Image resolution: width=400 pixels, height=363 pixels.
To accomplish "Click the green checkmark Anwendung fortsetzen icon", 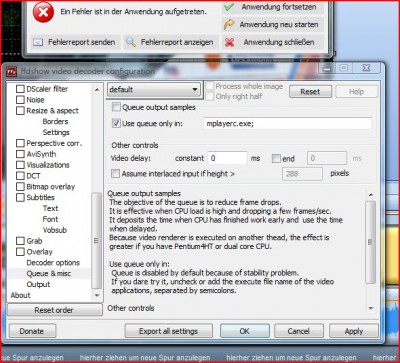I will point(229,7).
